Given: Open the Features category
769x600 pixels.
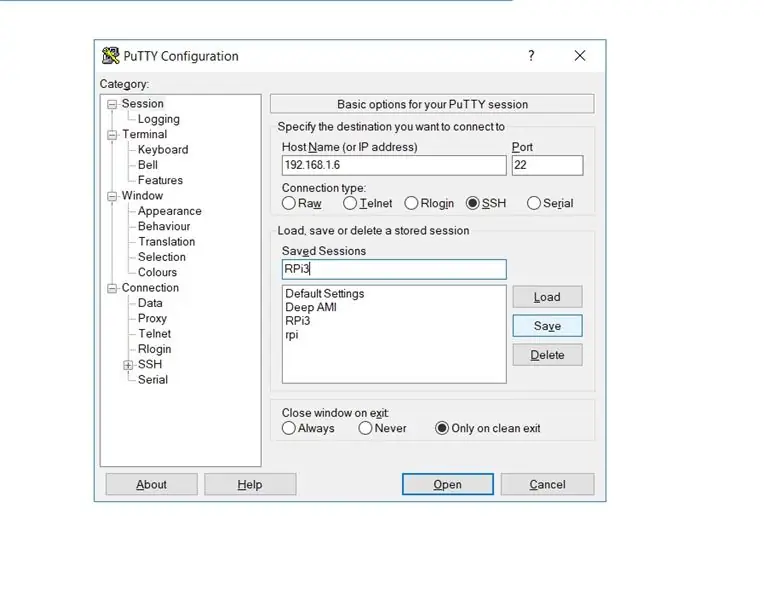Looking at the screenshot, I should tap(160, 180).
